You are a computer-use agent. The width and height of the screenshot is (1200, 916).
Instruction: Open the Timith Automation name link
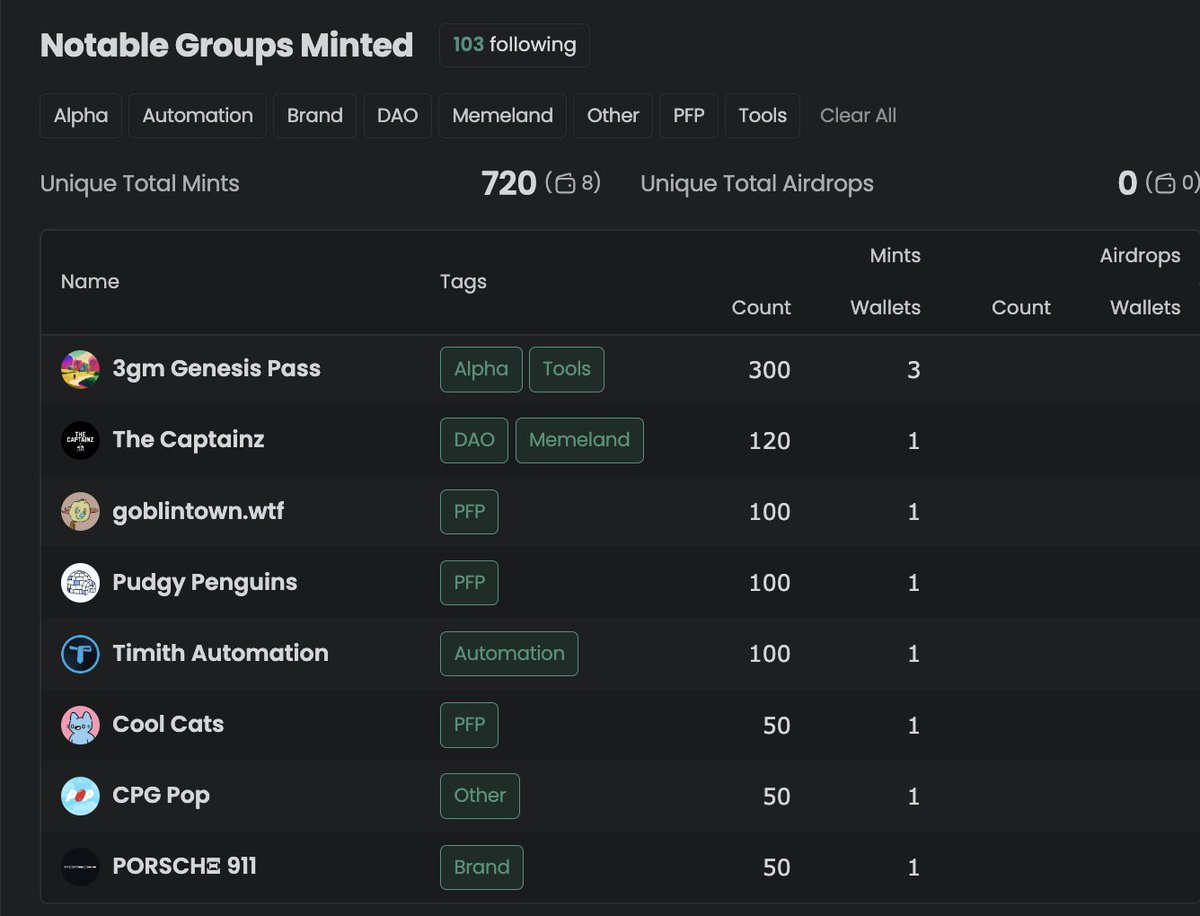pos(221,653)
